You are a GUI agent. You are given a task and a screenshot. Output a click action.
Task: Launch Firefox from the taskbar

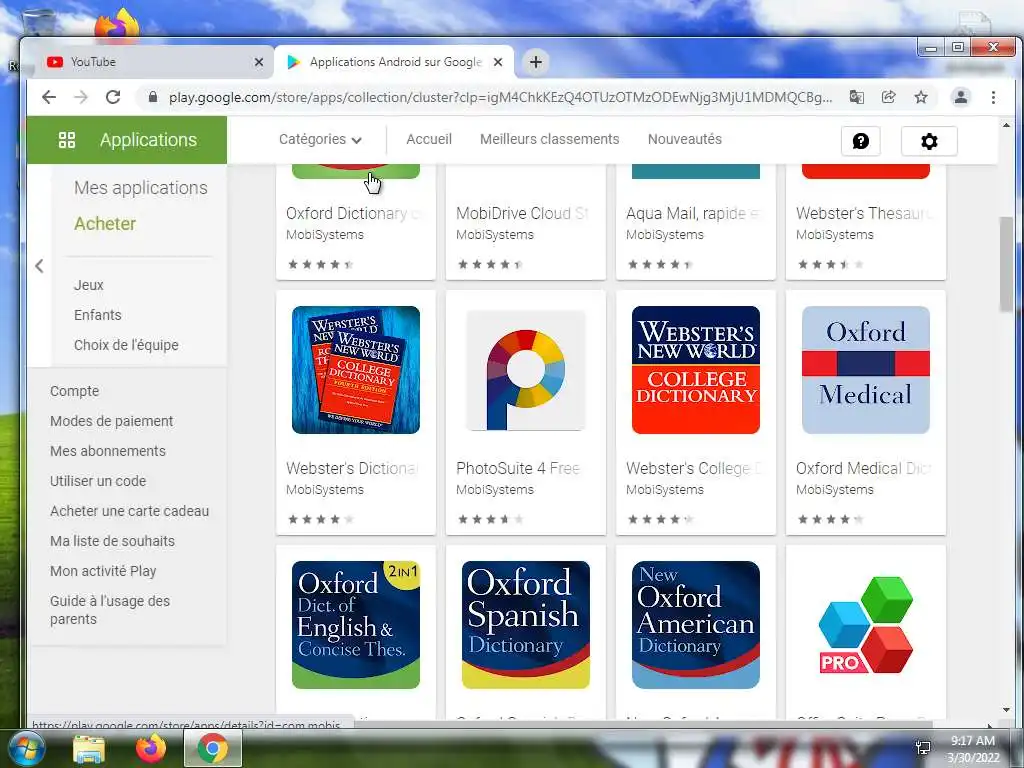[151, 748]
